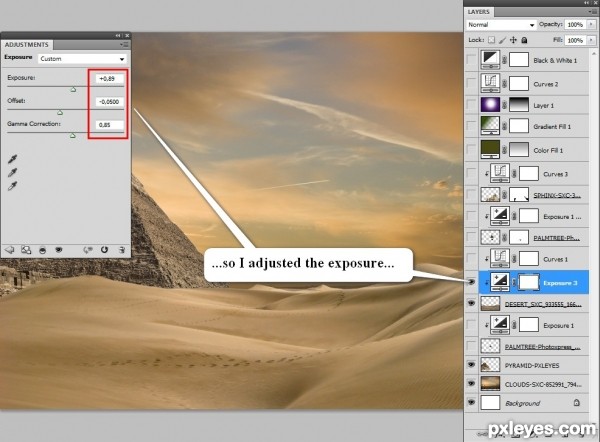The image size is (600, 442).
Task: Select Curves 2 adjustment thumbnail icon
Action: point(490,83)
